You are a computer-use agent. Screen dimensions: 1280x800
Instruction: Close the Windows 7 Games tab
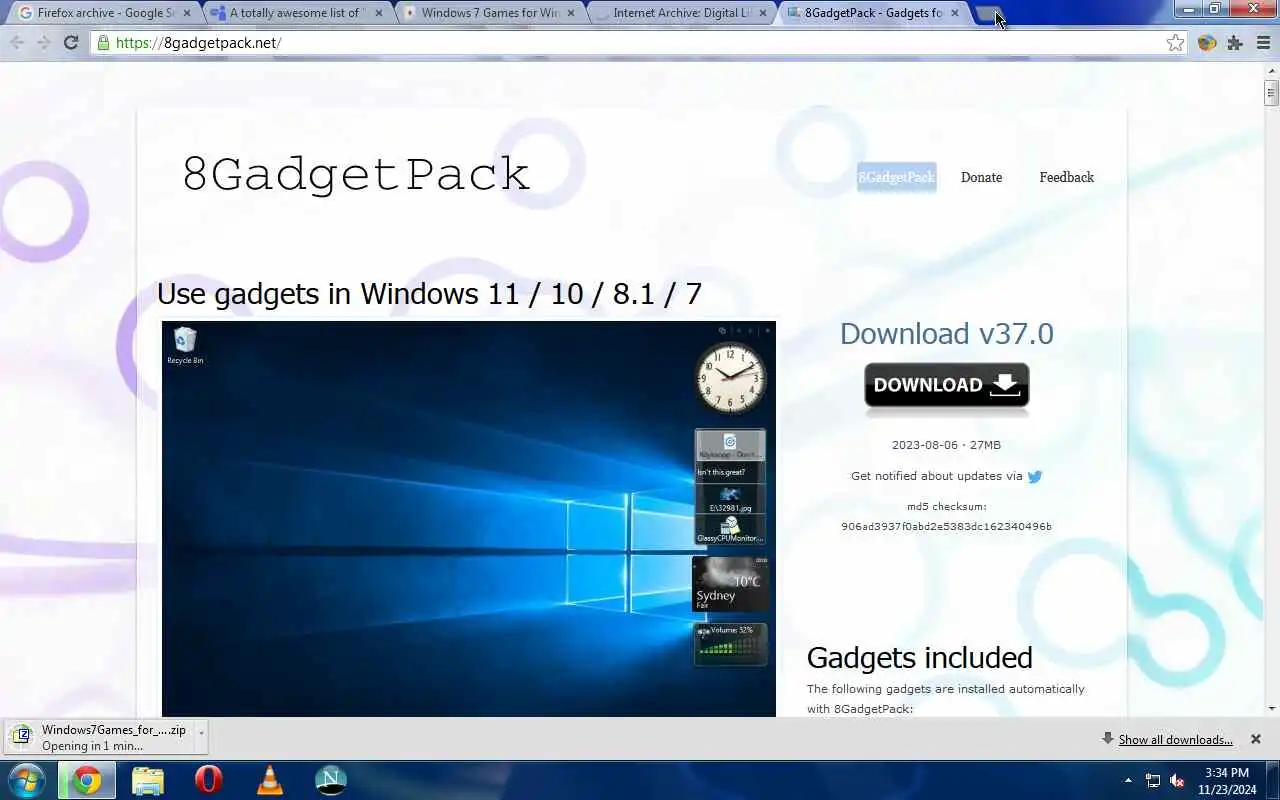point(571,13)
